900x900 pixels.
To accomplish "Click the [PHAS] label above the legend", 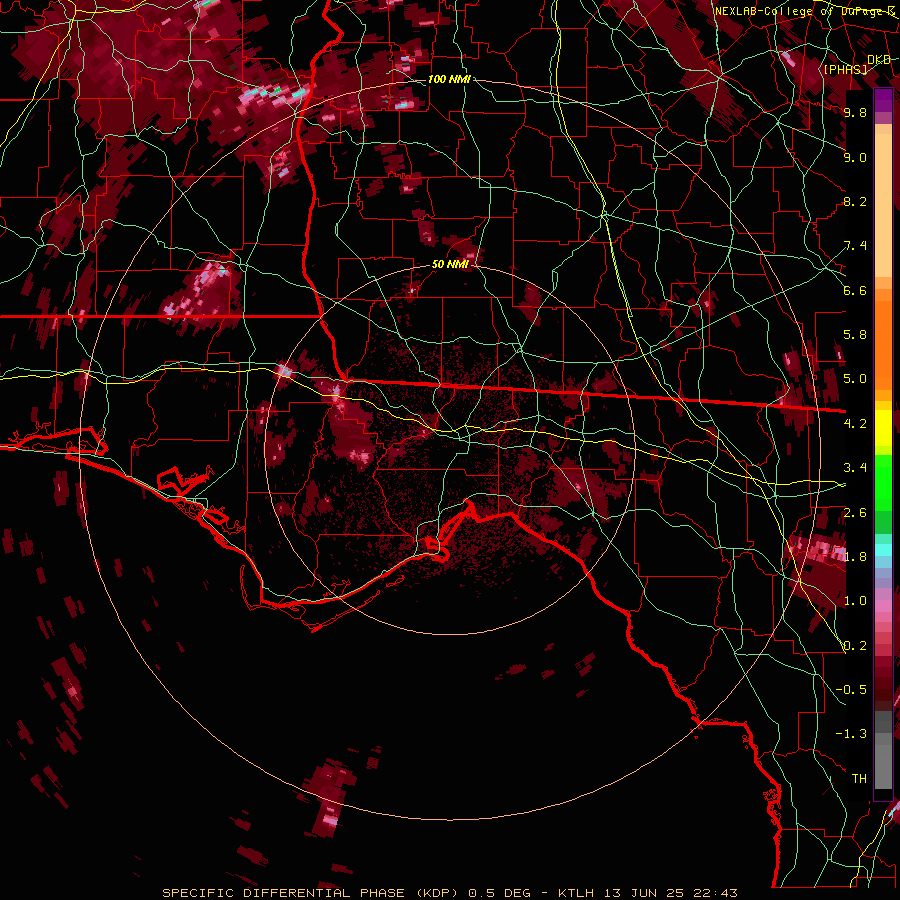I will [845, 69].
